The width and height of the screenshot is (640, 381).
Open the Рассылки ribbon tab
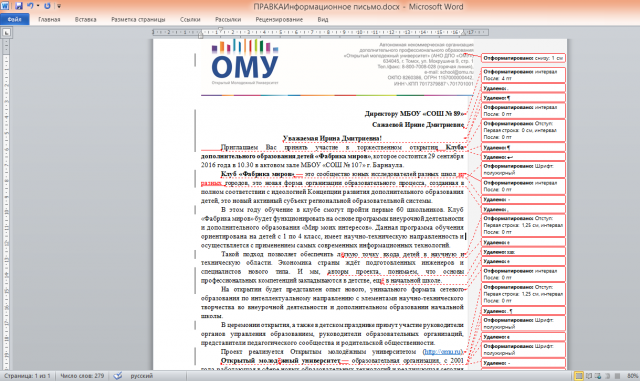[228, 19]
